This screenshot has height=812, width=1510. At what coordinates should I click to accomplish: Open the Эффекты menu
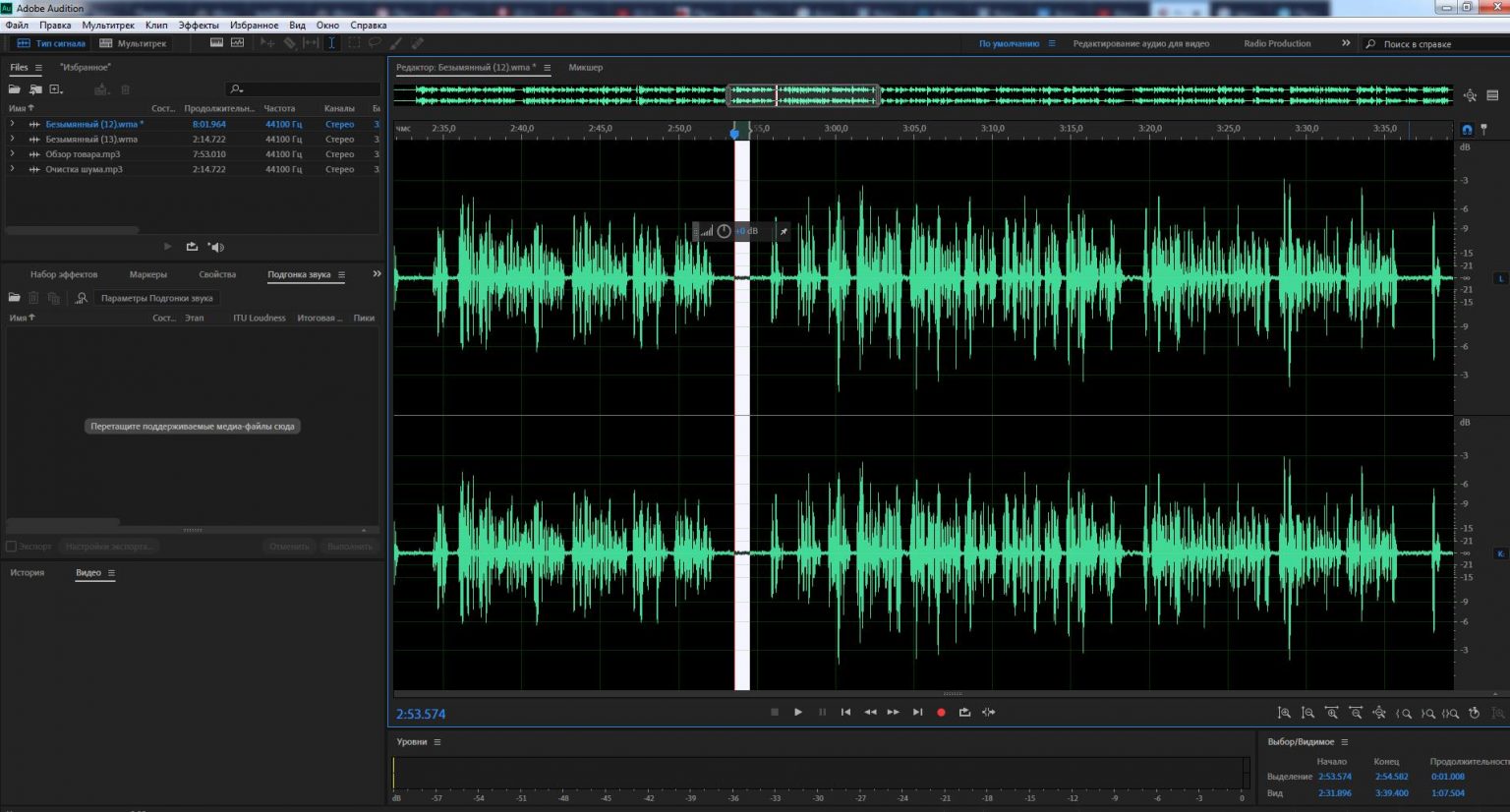(x=199, y=25)
